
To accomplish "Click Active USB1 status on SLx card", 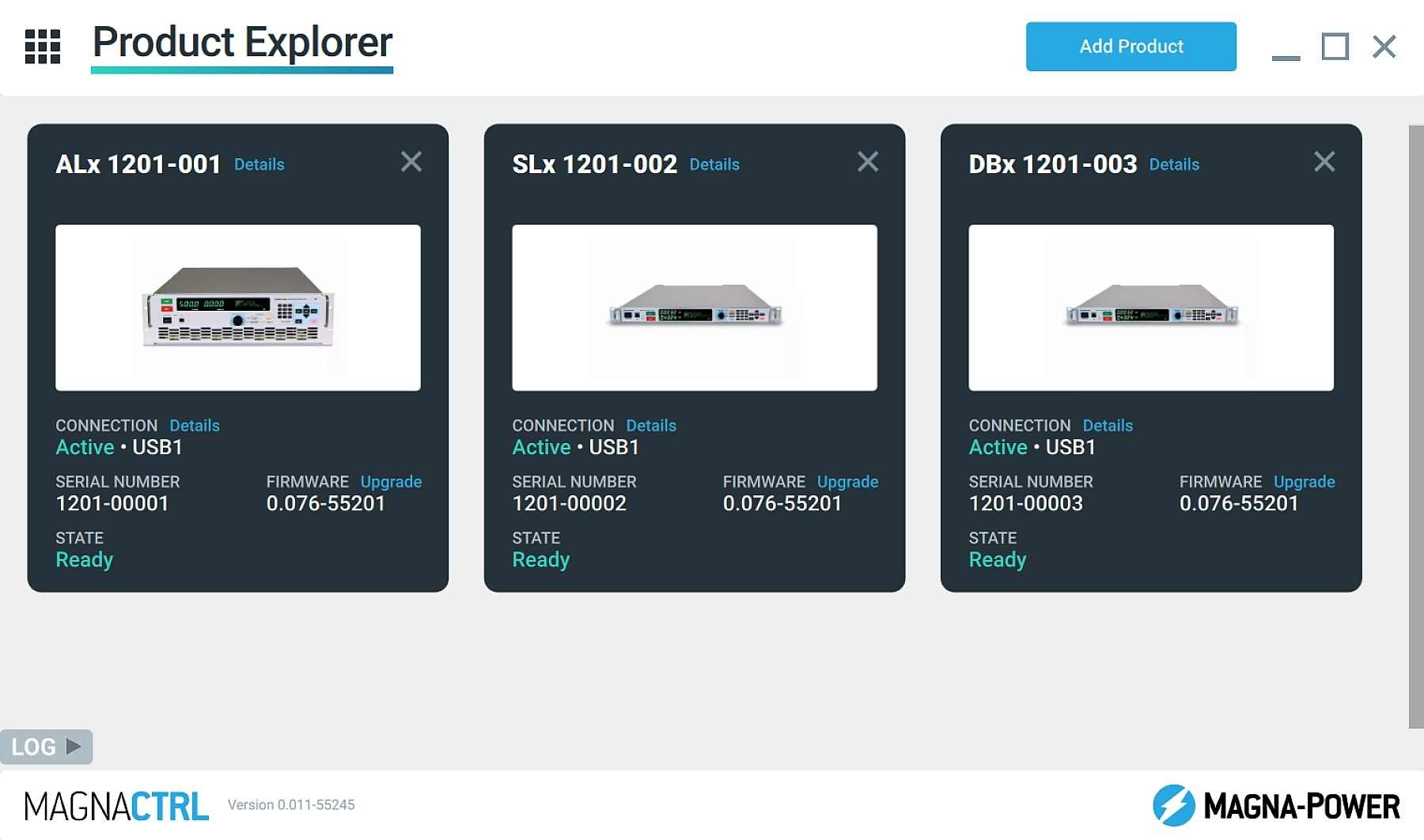I will click(x=576, y=448).
